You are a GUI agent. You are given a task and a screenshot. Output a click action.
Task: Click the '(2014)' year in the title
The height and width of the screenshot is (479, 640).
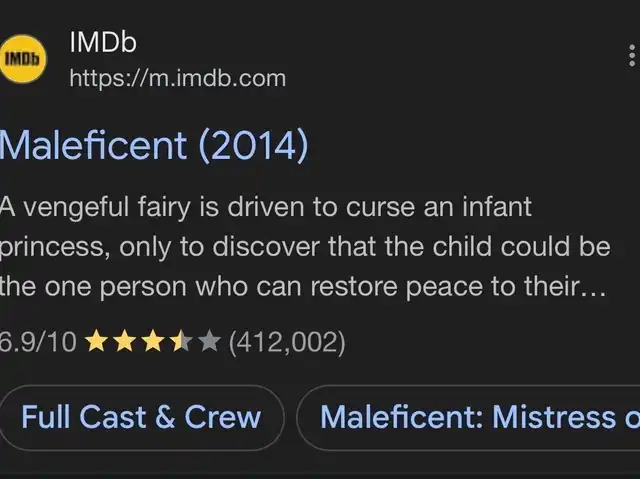pos(253,146)
